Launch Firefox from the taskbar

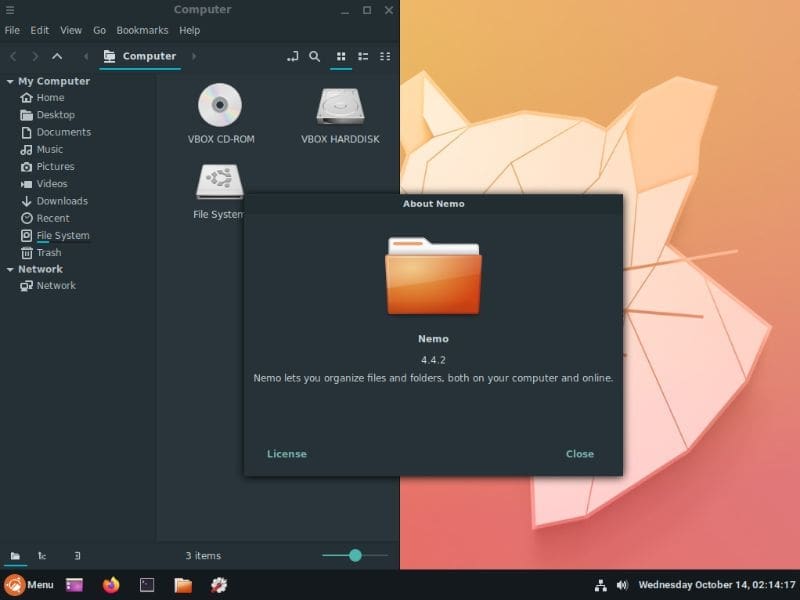coord(111,585)
